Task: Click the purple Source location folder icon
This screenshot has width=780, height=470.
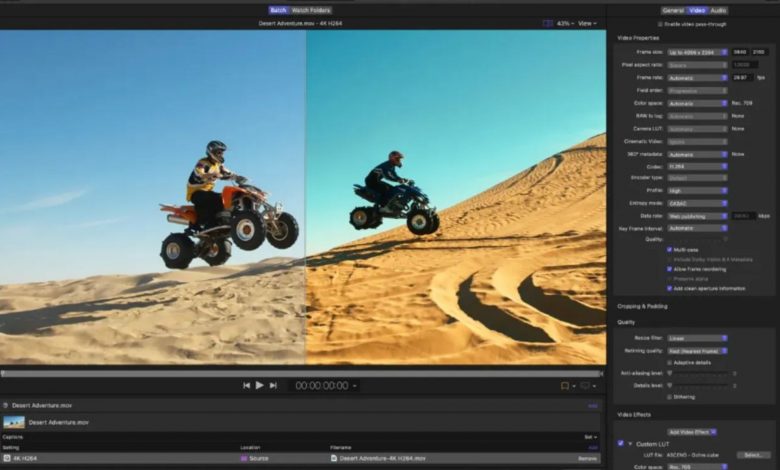Action: [x=243, y=458]
